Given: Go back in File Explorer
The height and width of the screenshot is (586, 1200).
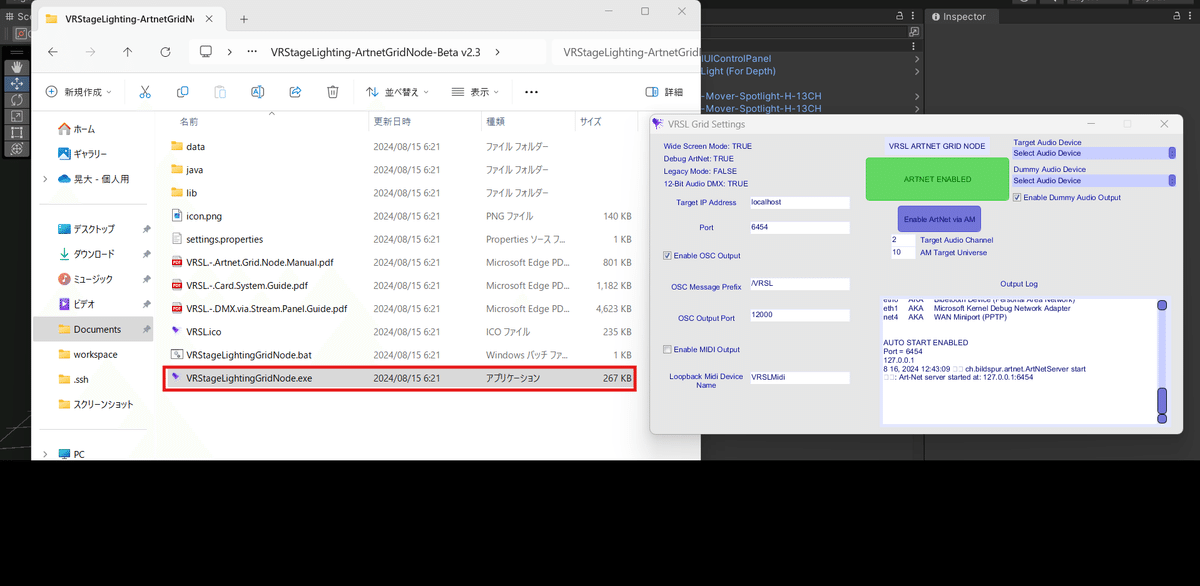Looking at the screenshot, I should (x=52, y=52).
